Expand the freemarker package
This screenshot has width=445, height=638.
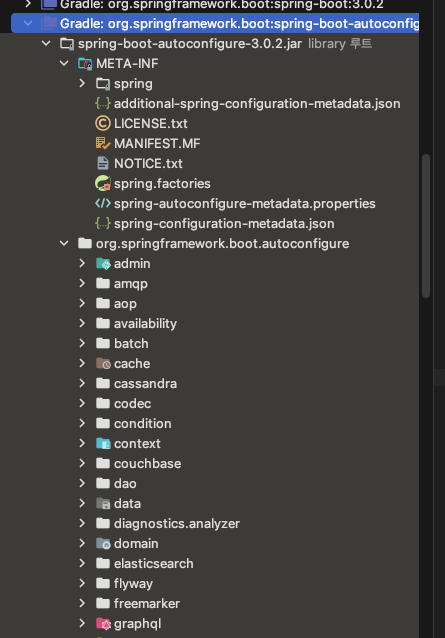point(82,603)
